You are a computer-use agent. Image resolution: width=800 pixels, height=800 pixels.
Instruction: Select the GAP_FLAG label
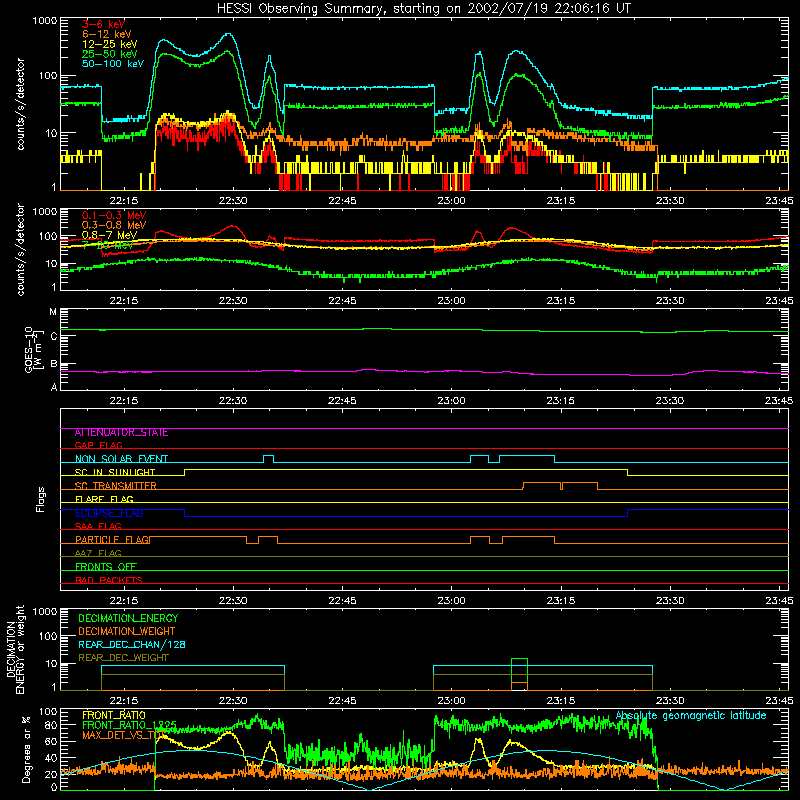point(98,445)
